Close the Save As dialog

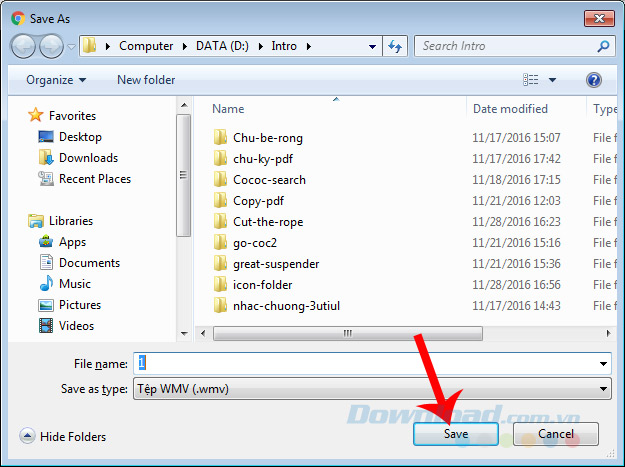coord(599,18)
